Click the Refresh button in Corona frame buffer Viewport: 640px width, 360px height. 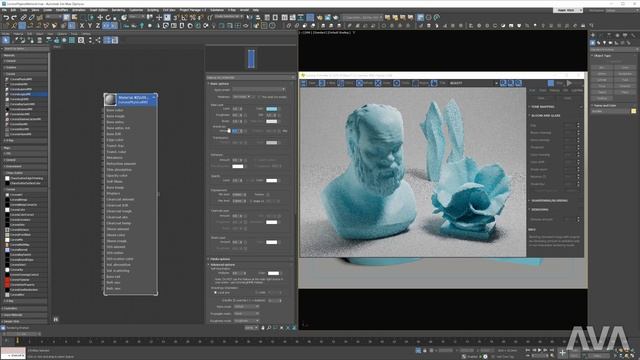(359, 83)
